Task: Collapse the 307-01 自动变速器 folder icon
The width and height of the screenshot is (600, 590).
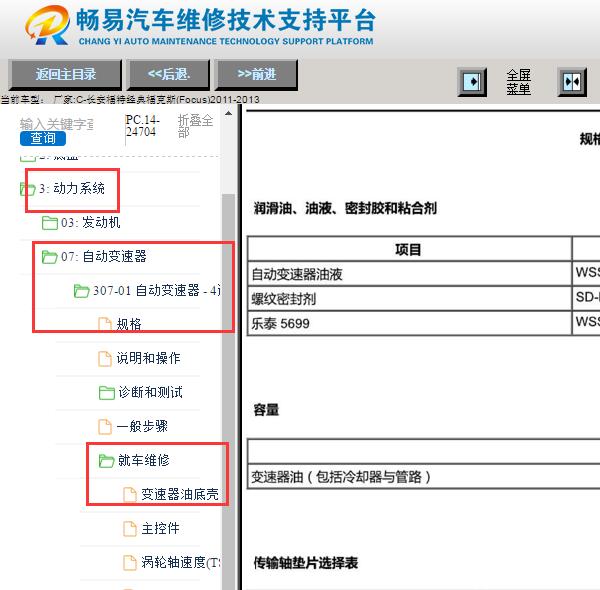Action: coord(81,291)
